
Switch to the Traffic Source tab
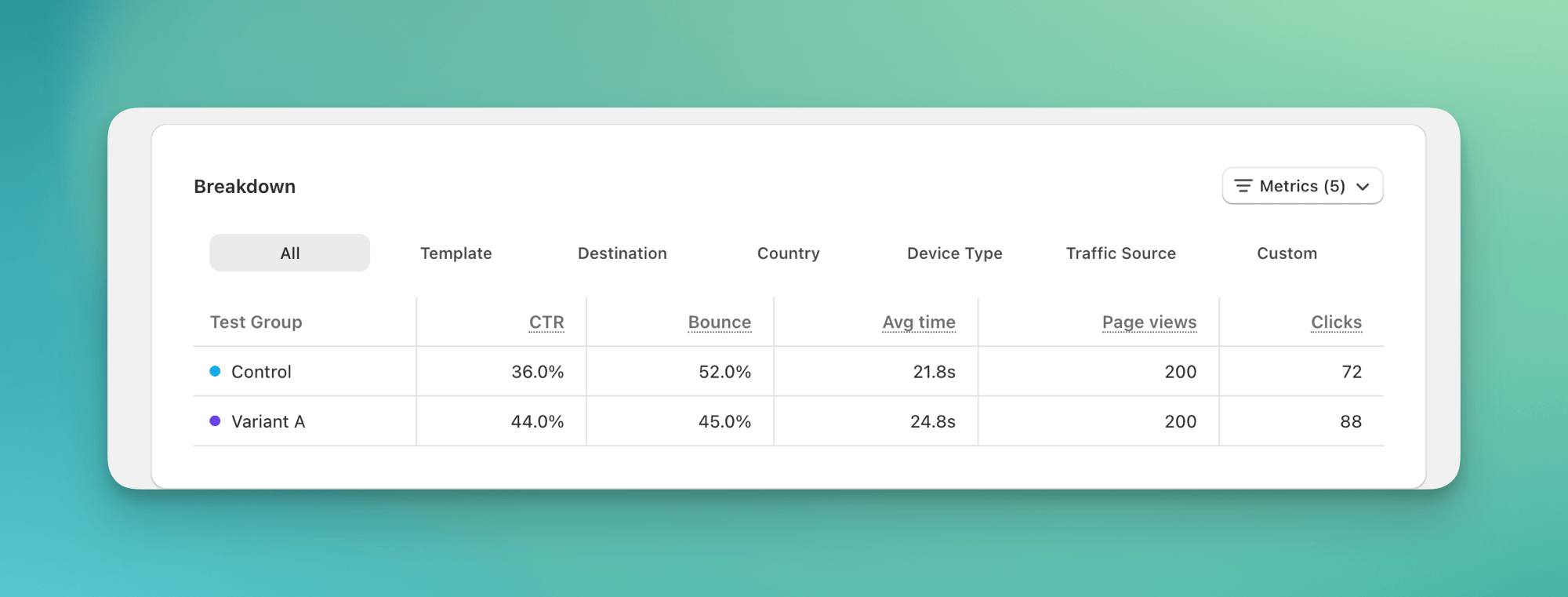tap(1121, 253)
